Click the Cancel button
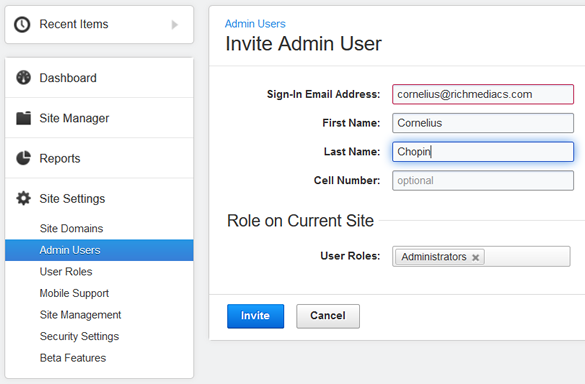Screen dimensions: 585x384 pos(328,316)
